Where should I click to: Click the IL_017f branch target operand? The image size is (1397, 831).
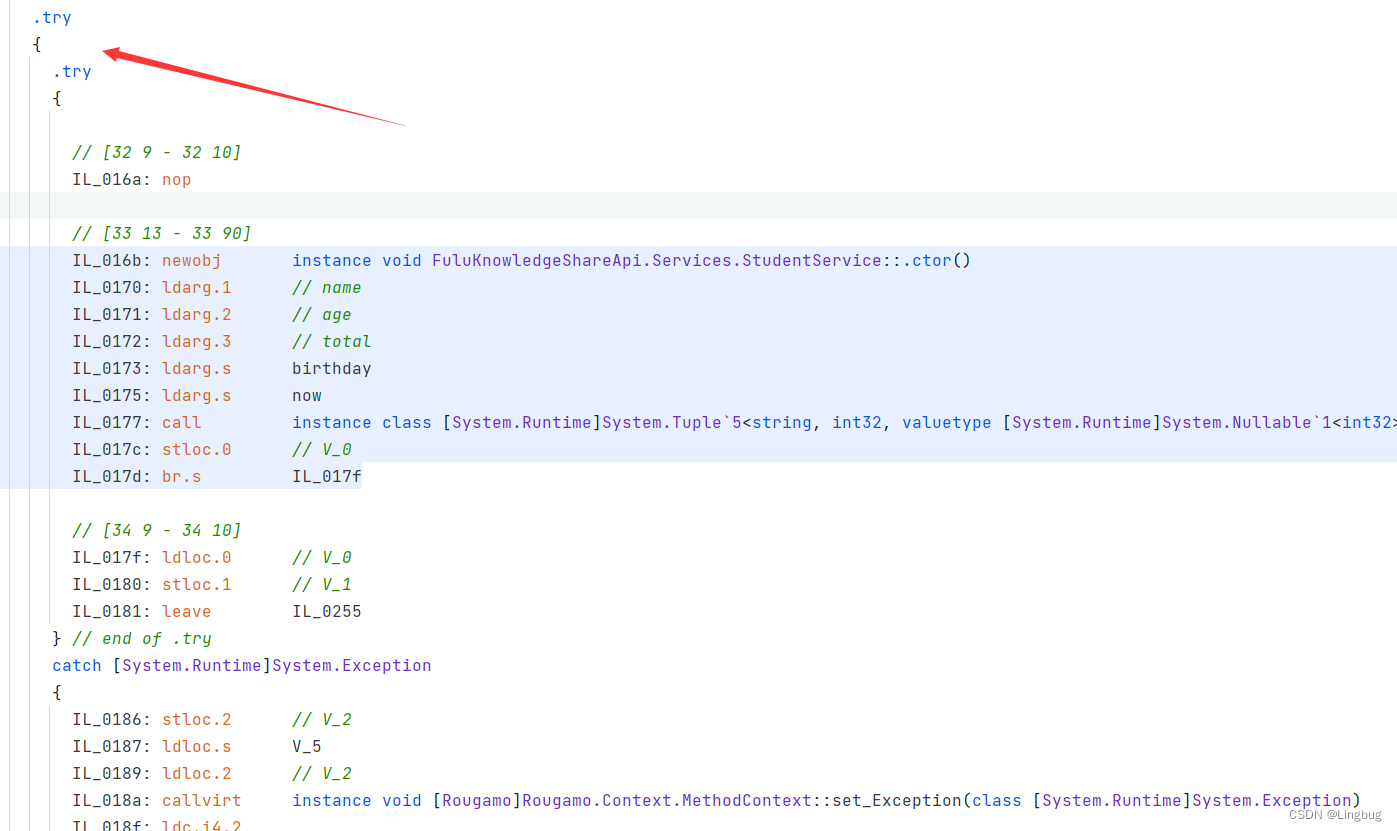click(x=327, y=477)
